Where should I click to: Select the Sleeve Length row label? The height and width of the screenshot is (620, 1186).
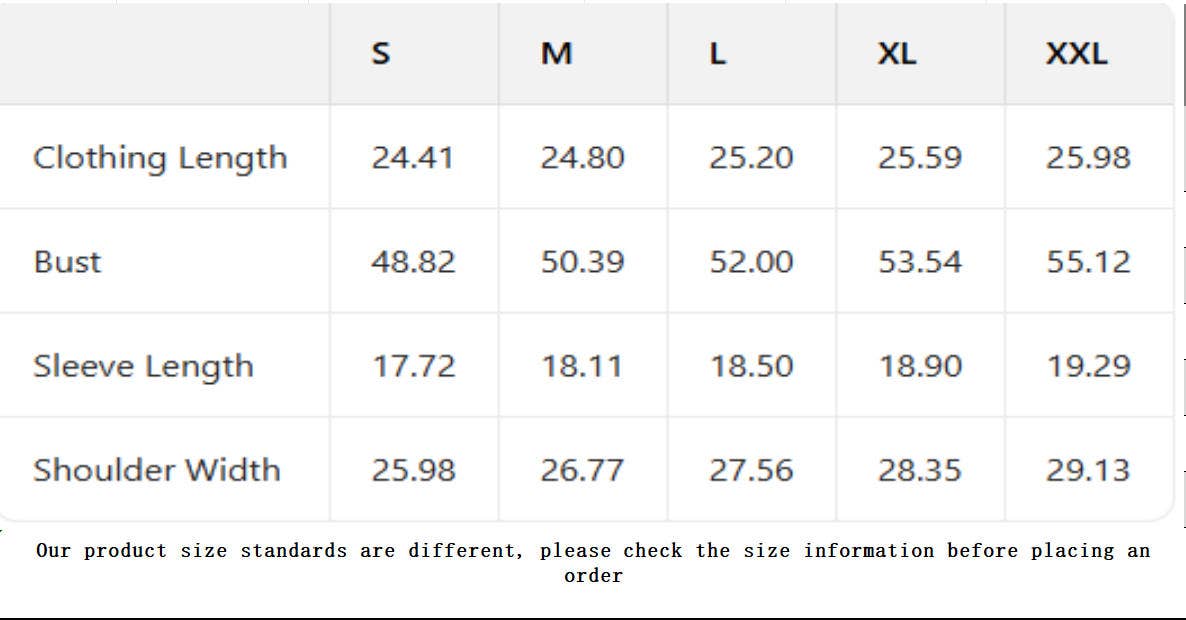(143, 366)
